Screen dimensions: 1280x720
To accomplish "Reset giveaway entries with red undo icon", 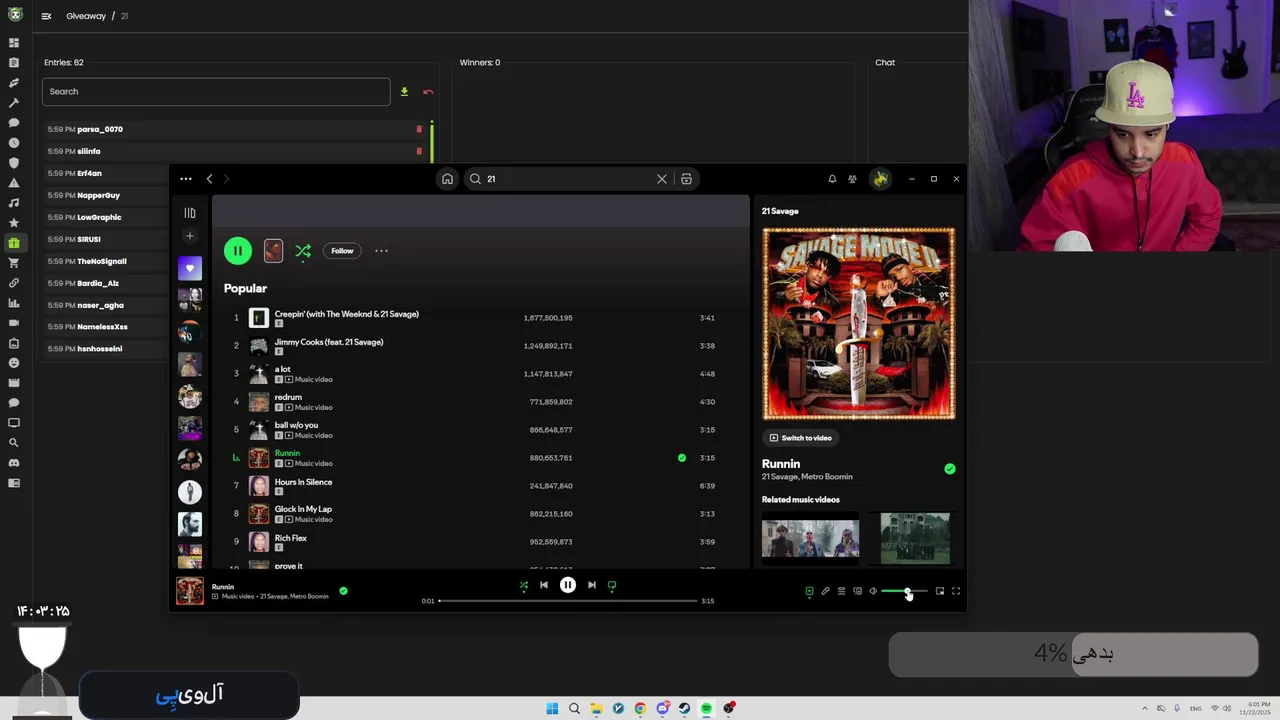I will coord(428,92).
